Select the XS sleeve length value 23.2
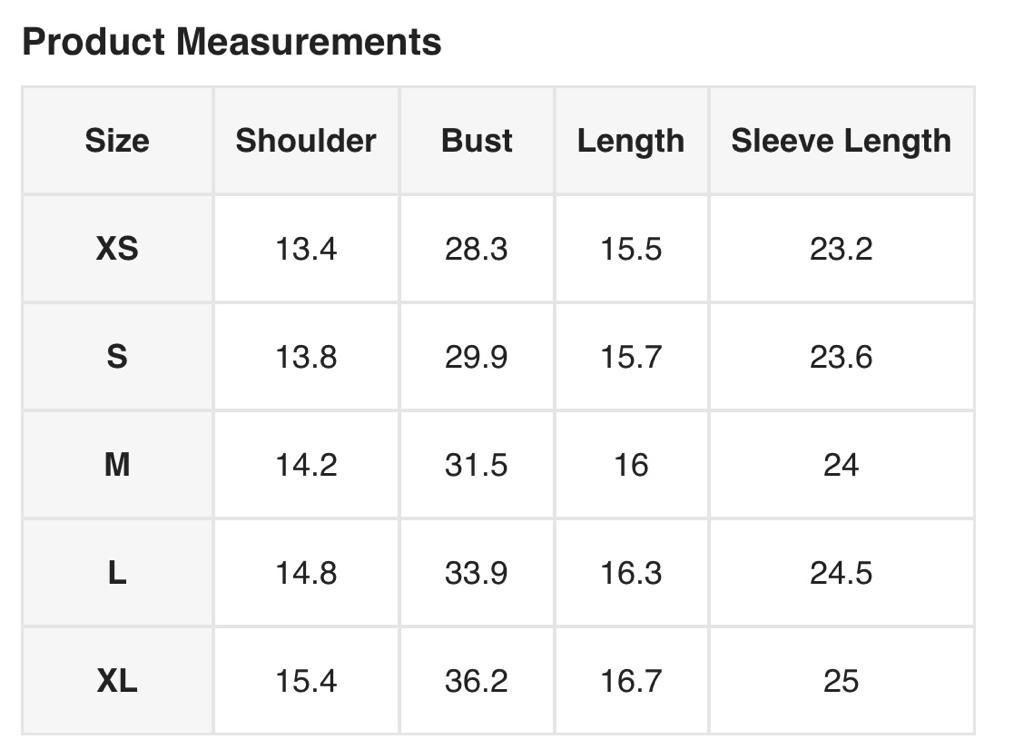 [x=841, y=249]
